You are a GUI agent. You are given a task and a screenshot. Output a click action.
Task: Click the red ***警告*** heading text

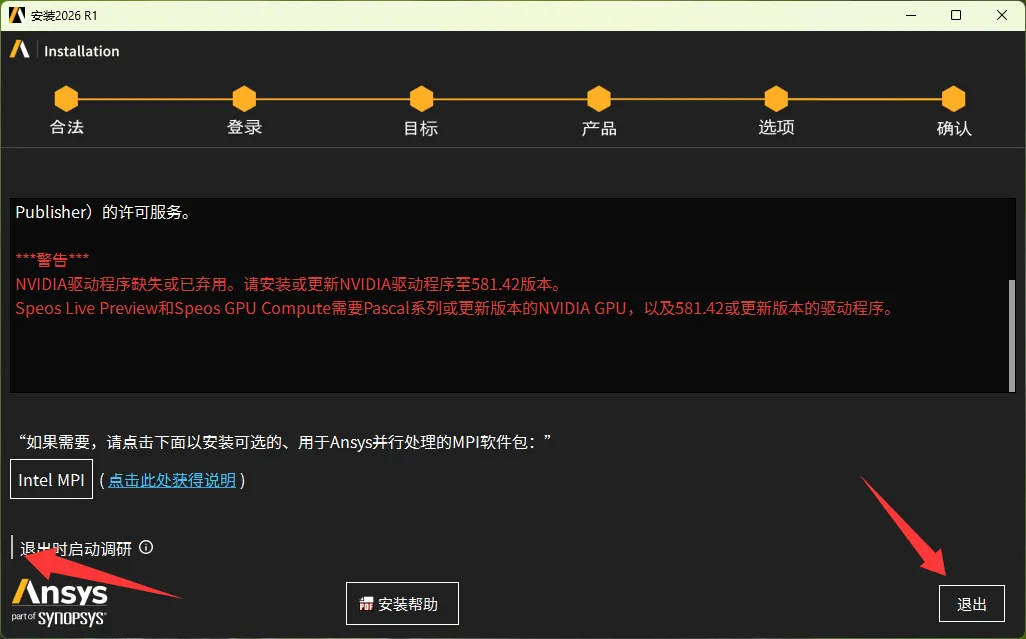tap(52, 259)
